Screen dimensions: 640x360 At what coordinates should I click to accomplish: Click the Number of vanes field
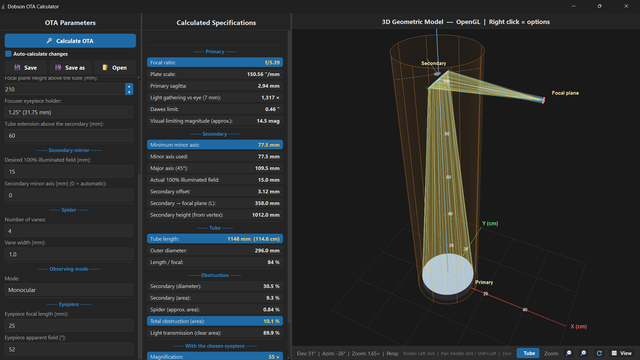tap(69, 231)
